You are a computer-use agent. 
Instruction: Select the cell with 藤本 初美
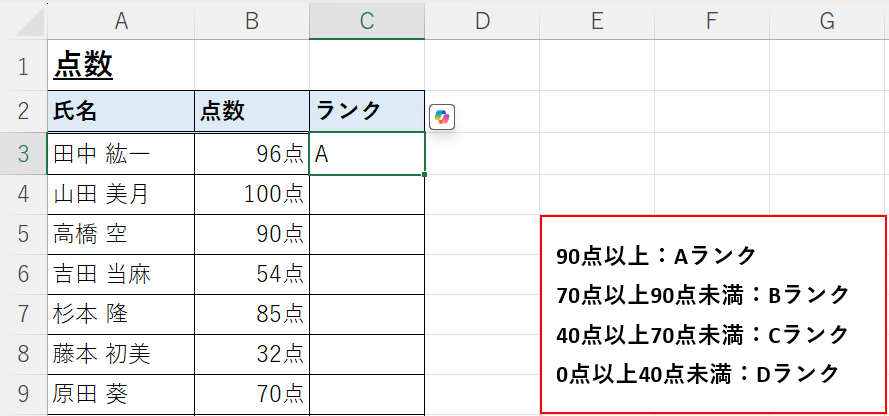(121, 354)
